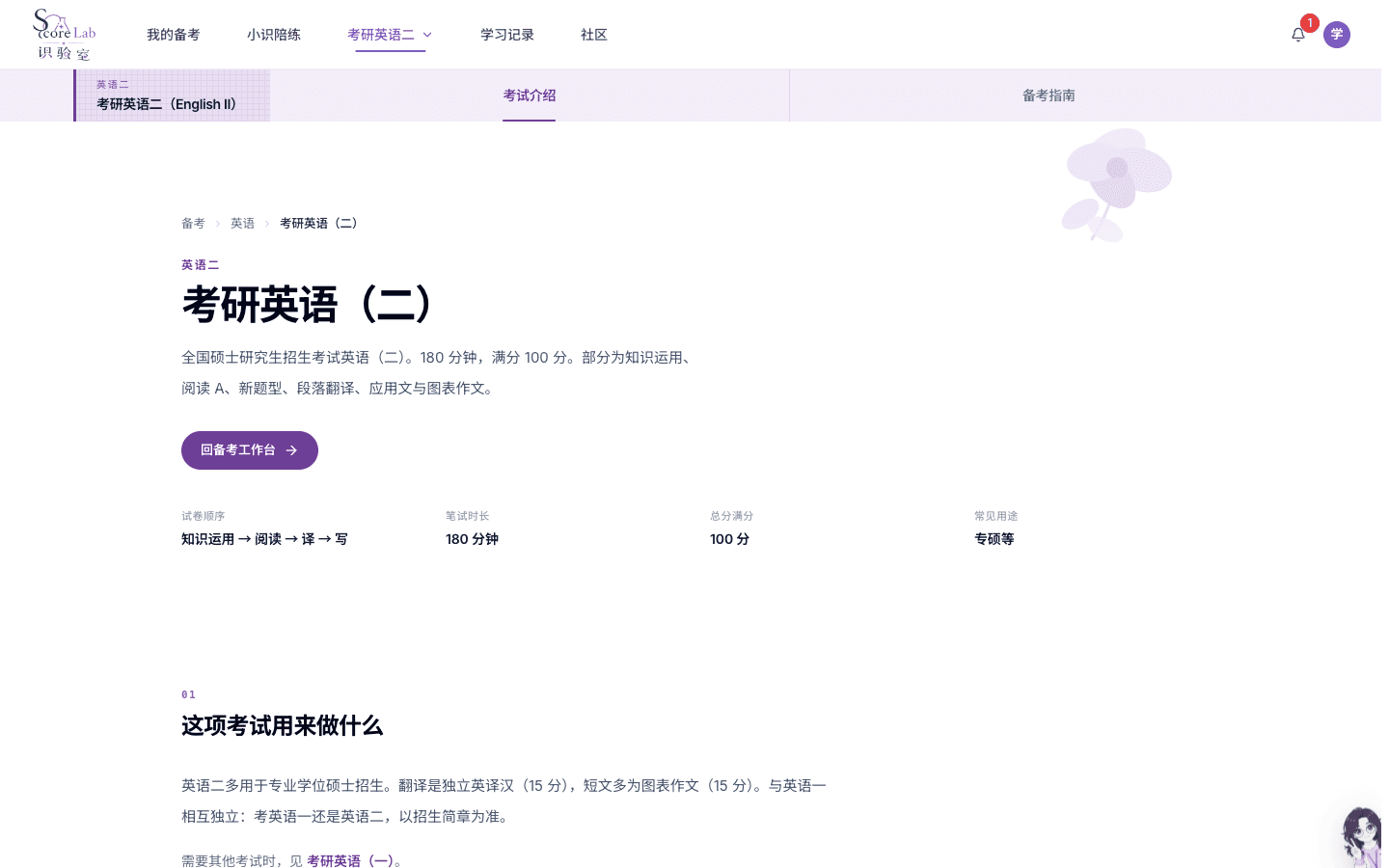Open the notifications bell
Screen dimensions: 1389x868
1298,35
